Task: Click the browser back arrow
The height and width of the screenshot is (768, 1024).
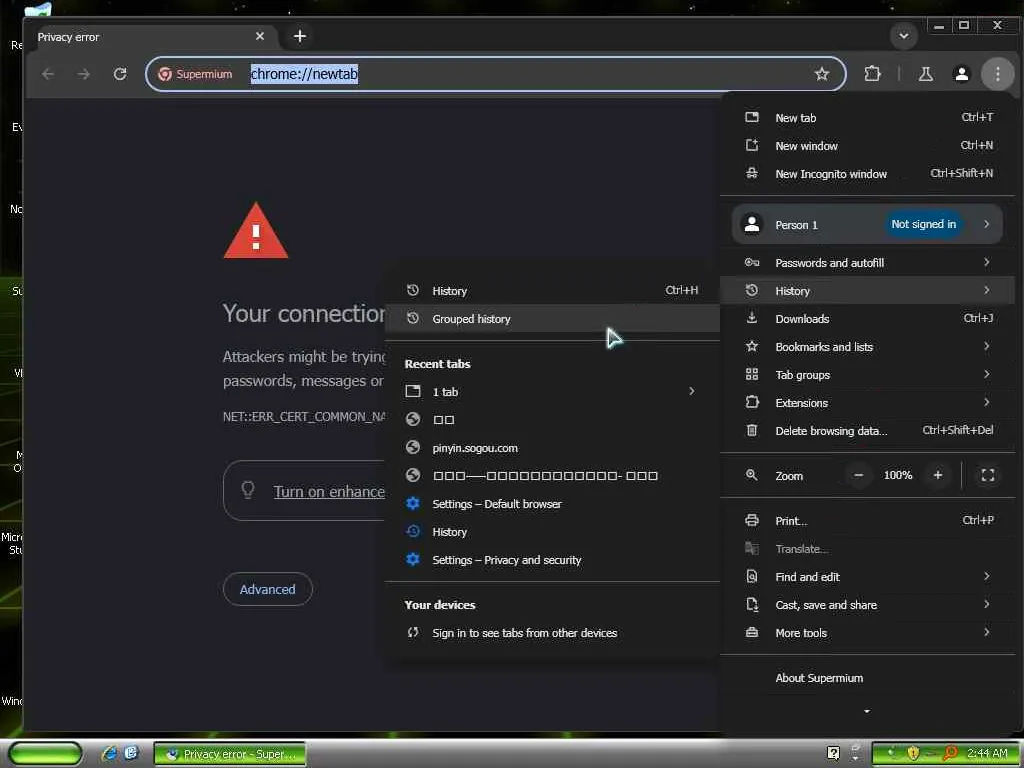Action: [48, 74]
